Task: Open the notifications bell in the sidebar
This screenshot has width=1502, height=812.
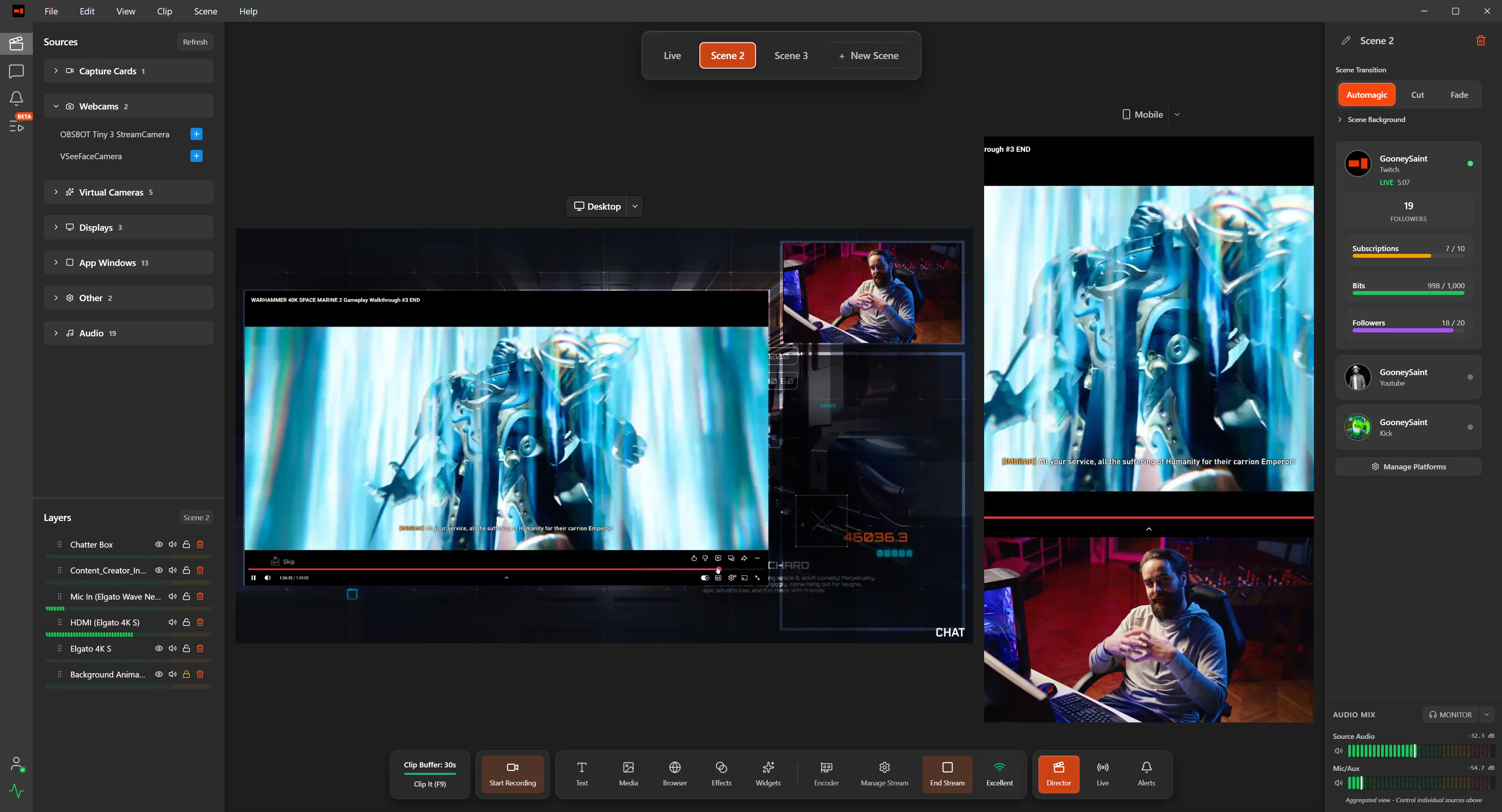Action: [x=16, y=98]
